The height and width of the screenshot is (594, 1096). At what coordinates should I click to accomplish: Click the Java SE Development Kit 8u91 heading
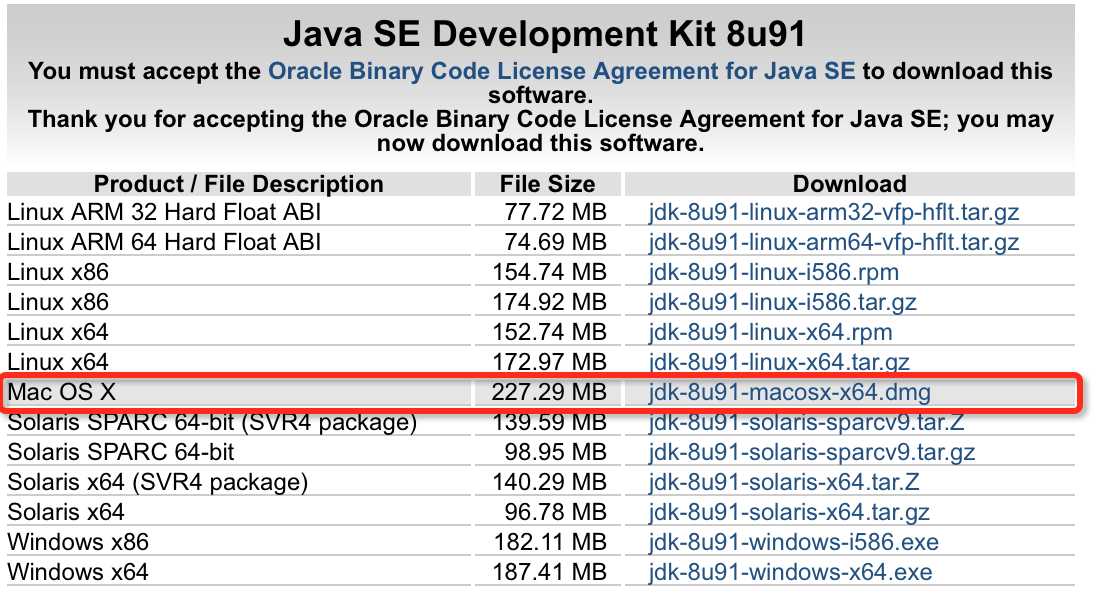pos(544,35)
